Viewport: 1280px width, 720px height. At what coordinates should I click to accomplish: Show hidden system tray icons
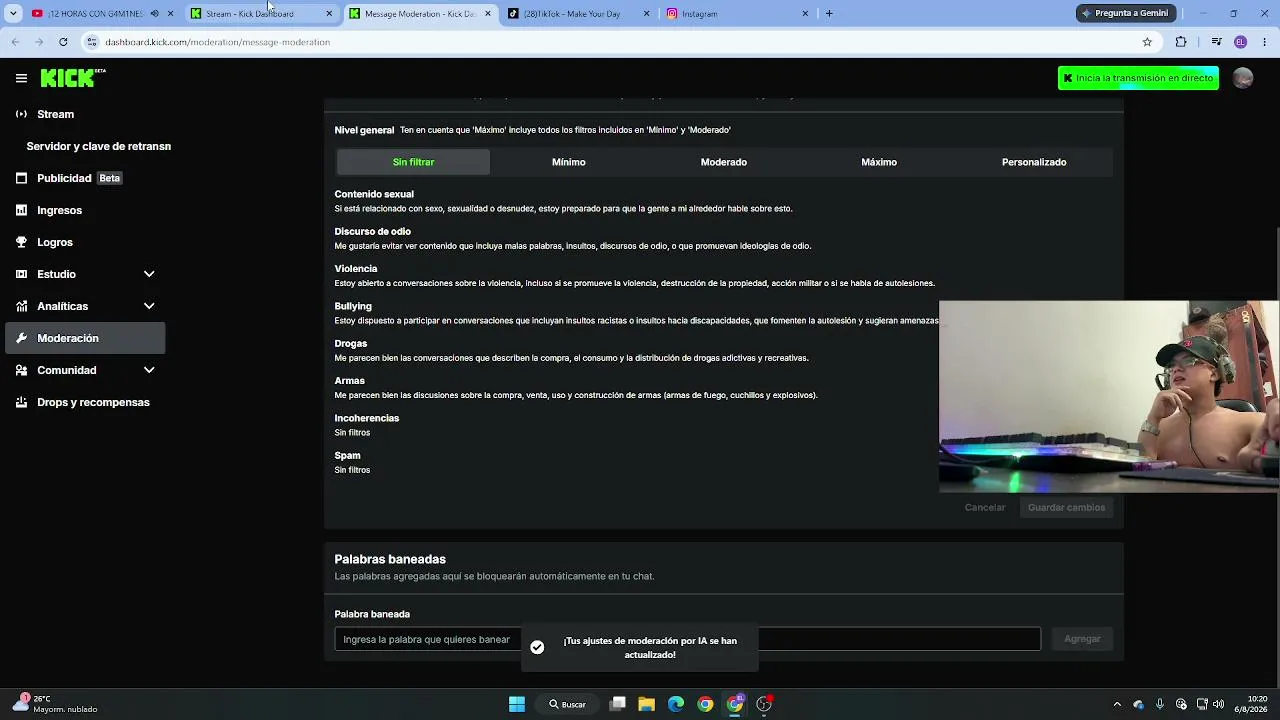click(x=1117, y=704)
